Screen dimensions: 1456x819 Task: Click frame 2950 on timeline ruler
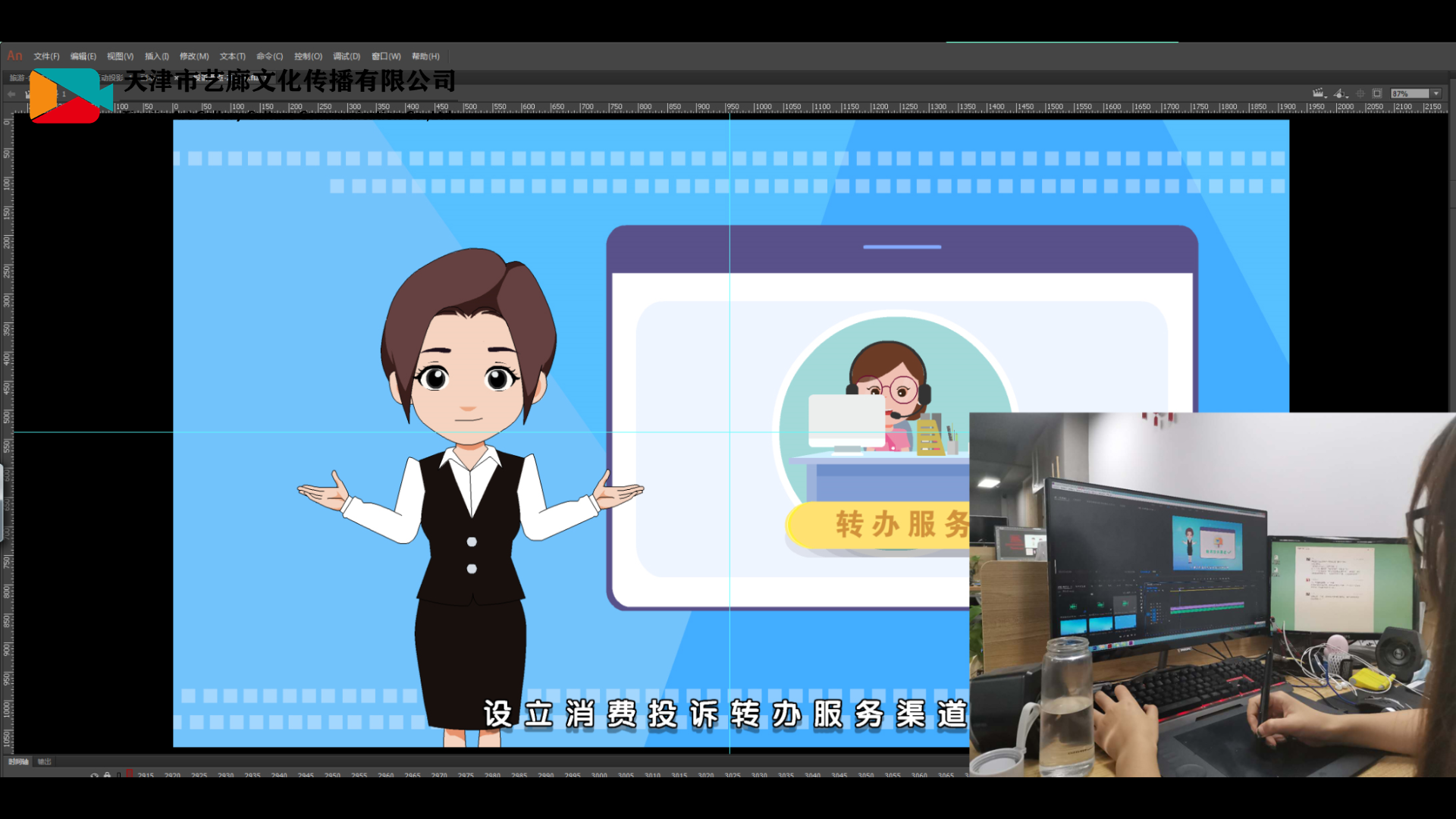coord(332,775)
